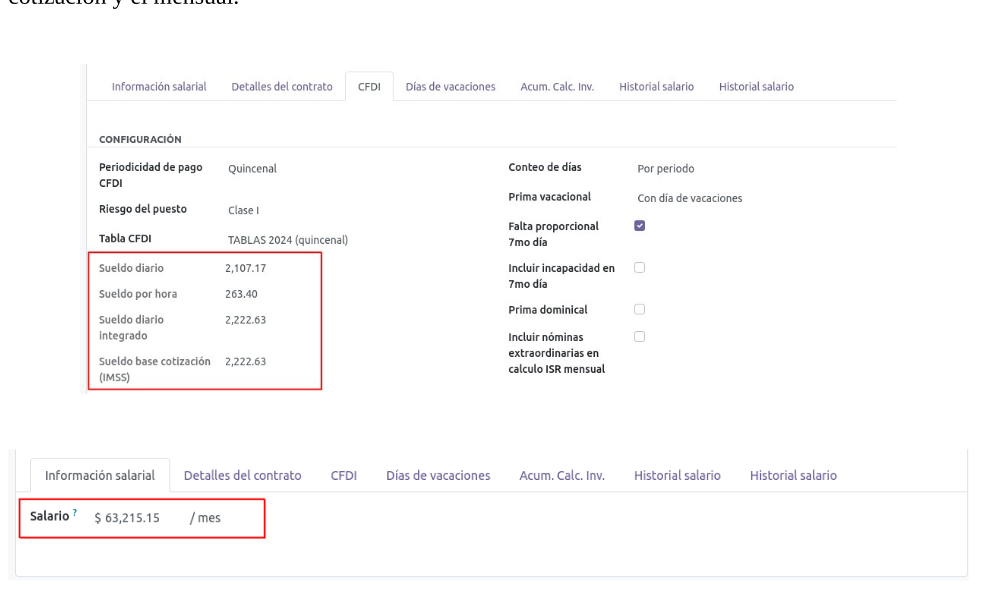Tick the Prima dominical checkbox
Image resolution: width=983 pixels, height=589 pixels.
[640, 309]
